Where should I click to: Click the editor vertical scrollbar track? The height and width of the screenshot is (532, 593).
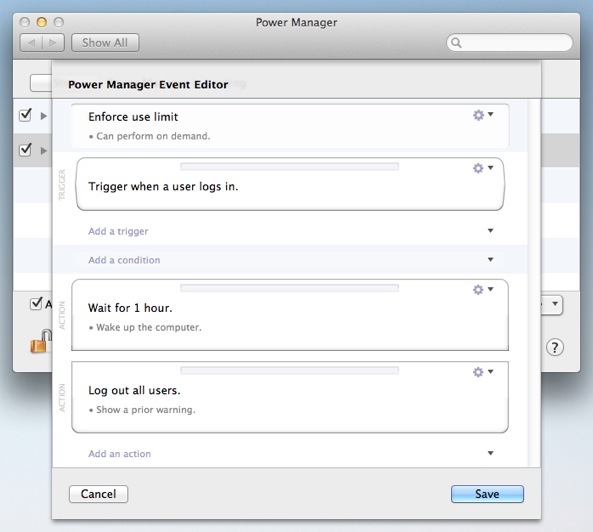point(534,284)
